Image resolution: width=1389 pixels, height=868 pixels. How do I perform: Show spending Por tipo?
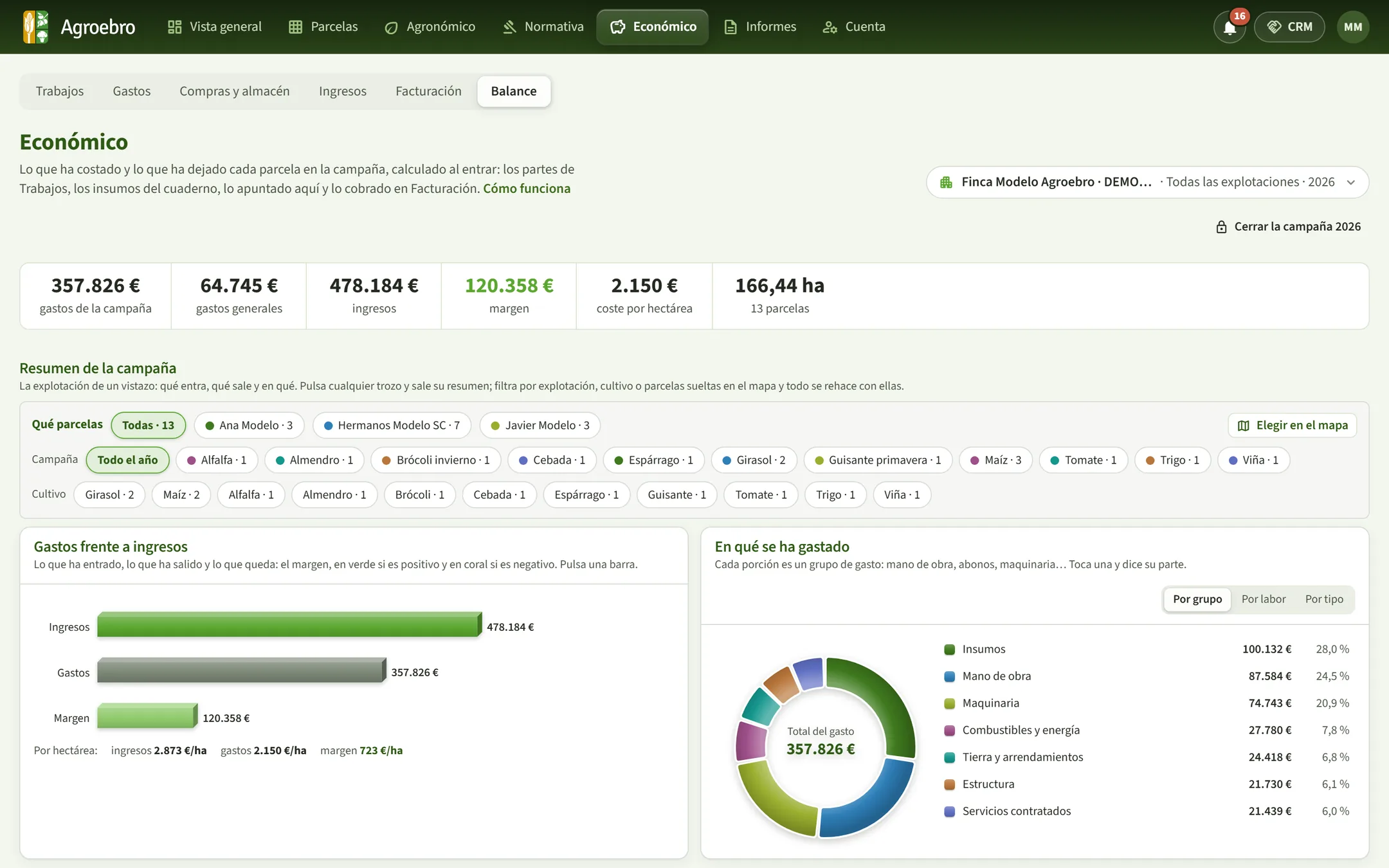1324,599
